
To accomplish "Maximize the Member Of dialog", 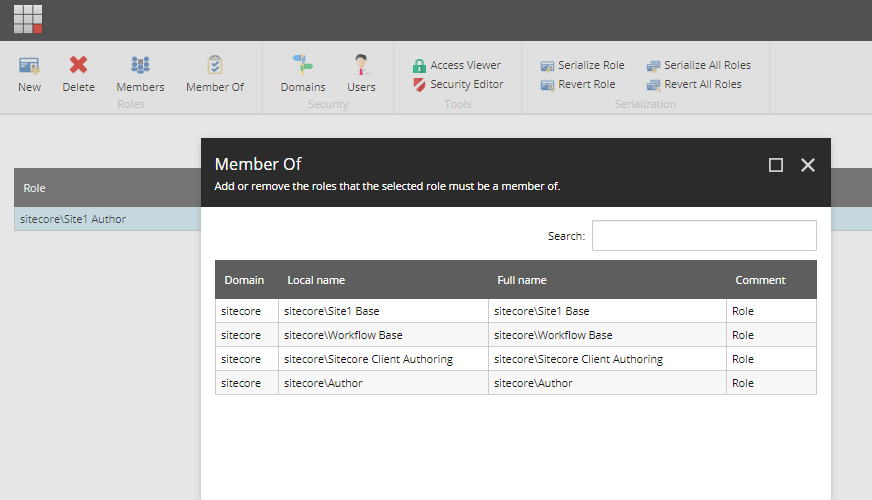I will [776, 165].
